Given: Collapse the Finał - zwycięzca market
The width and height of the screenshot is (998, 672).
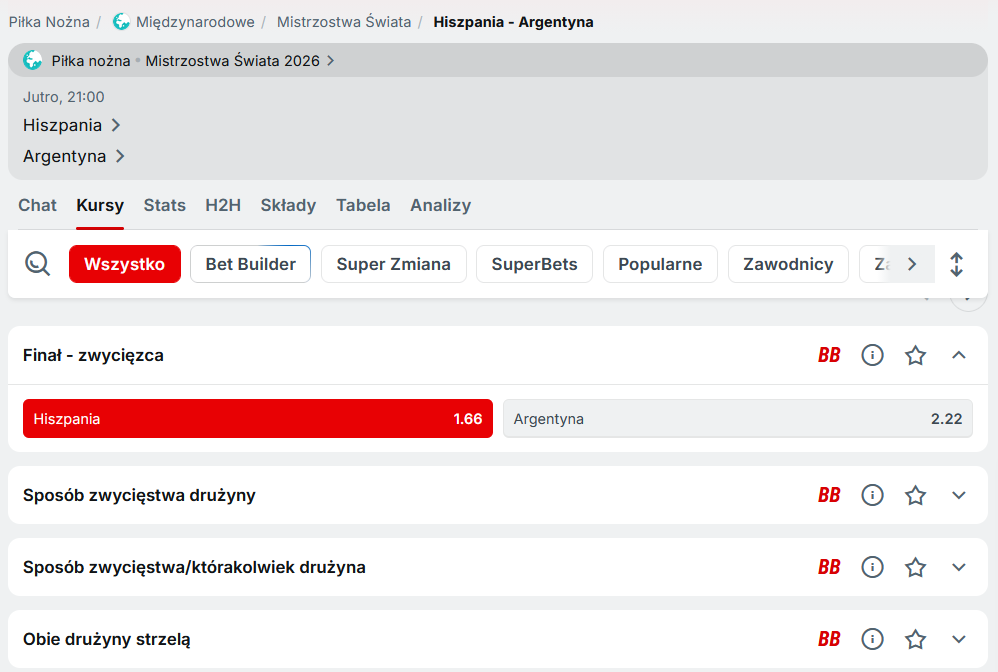Looking at the screenshot, I should [x=959, y=355].
